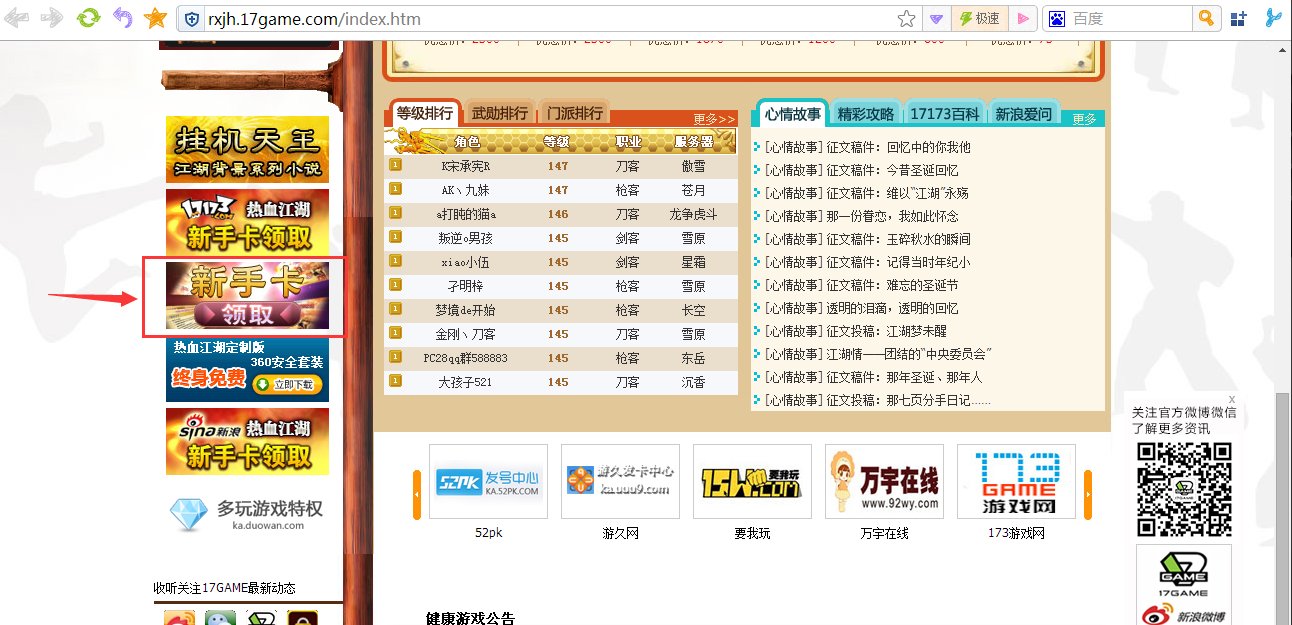Click the 360安全套装 立即下载 banner

[247, 368]
